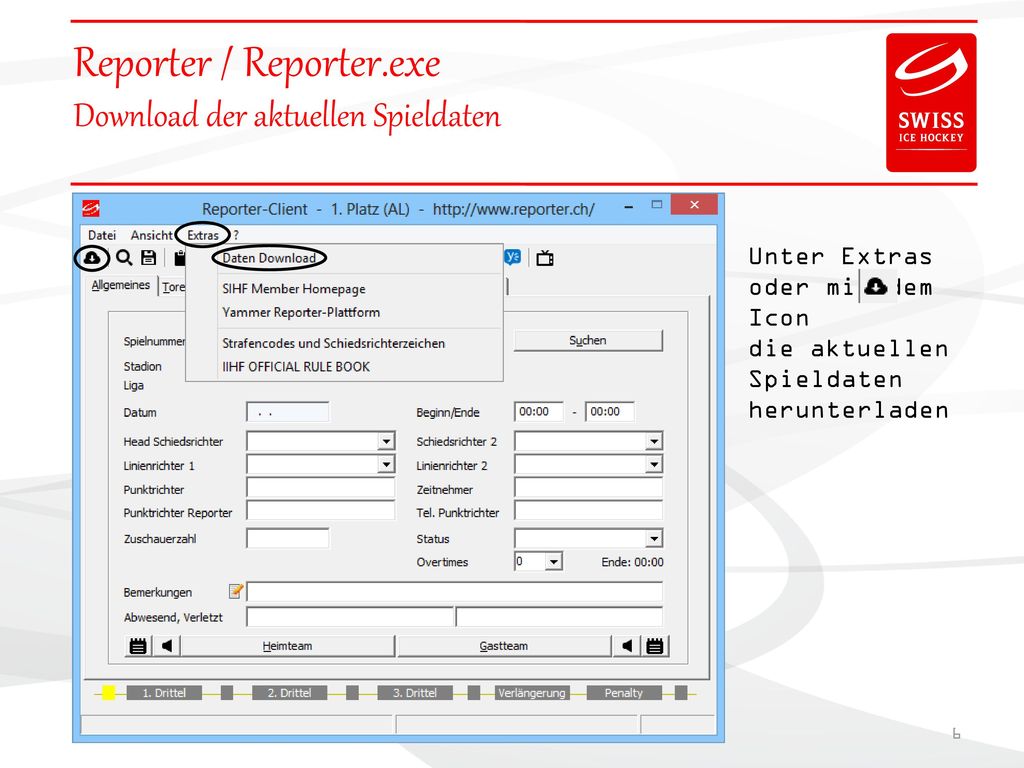
Task: Open Strafencodes und Schiedsrichterzeichen menu entry
Action: [334, 343]
